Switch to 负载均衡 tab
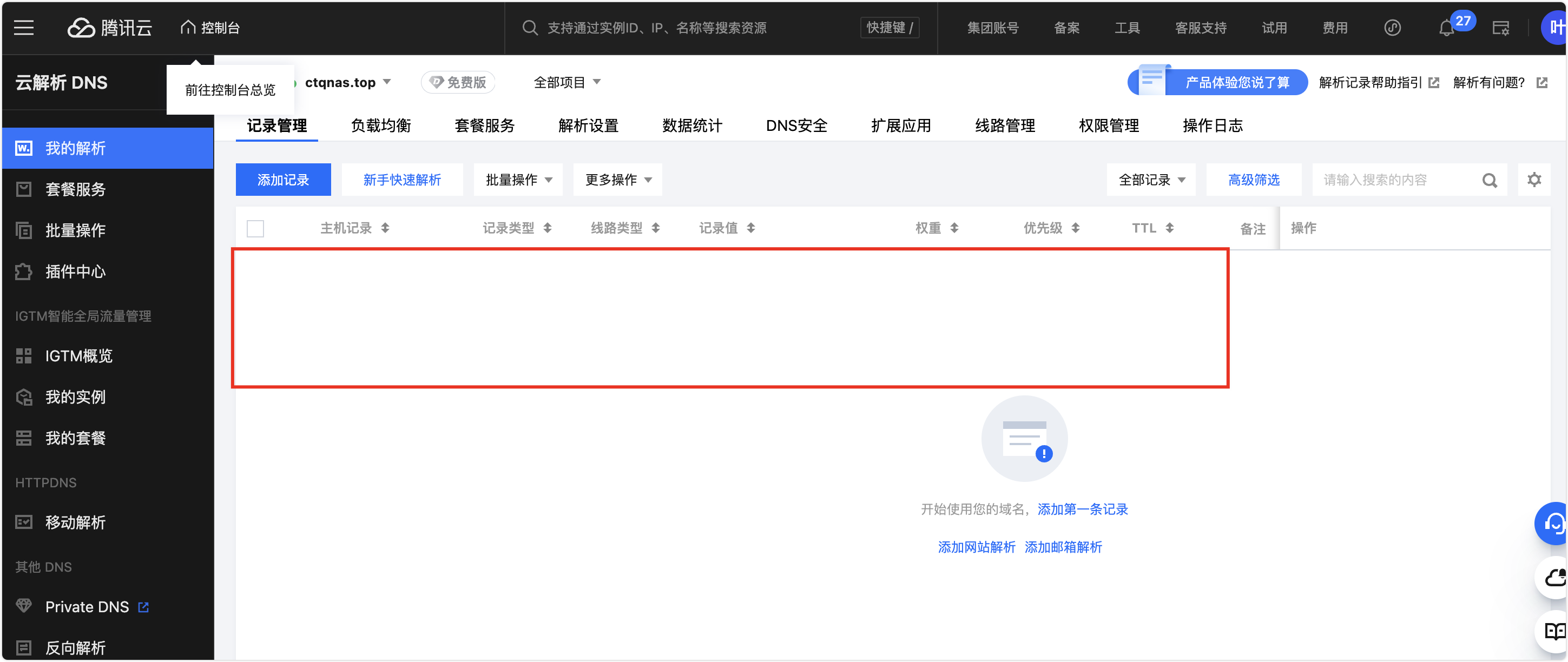 click(x=381, y=125)
